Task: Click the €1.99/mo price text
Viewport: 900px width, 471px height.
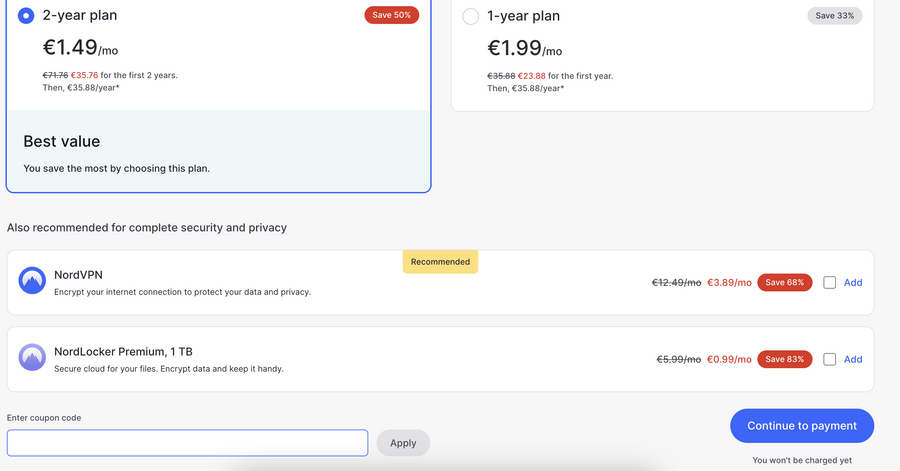Action: click(x=524, y=48)
